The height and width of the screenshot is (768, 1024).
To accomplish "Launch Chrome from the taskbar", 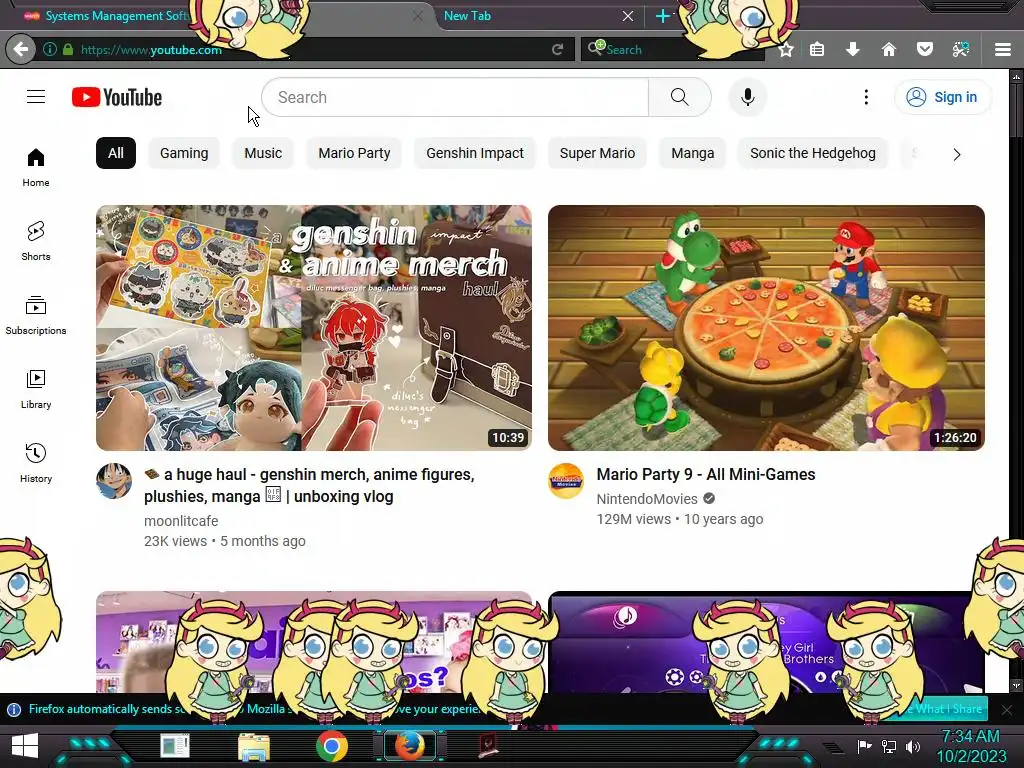I will click(332, 746).
